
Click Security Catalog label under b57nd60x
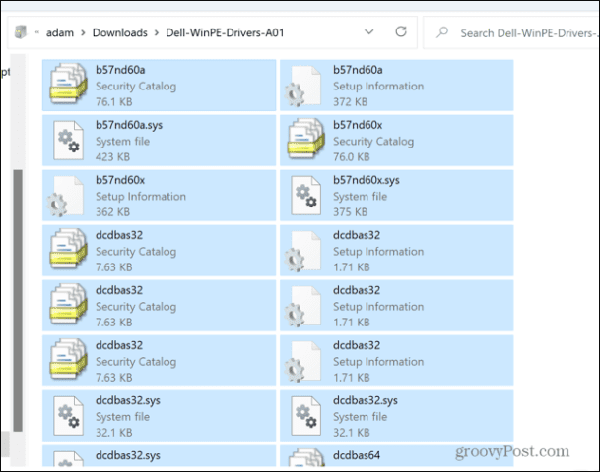[x=373, y=142]
